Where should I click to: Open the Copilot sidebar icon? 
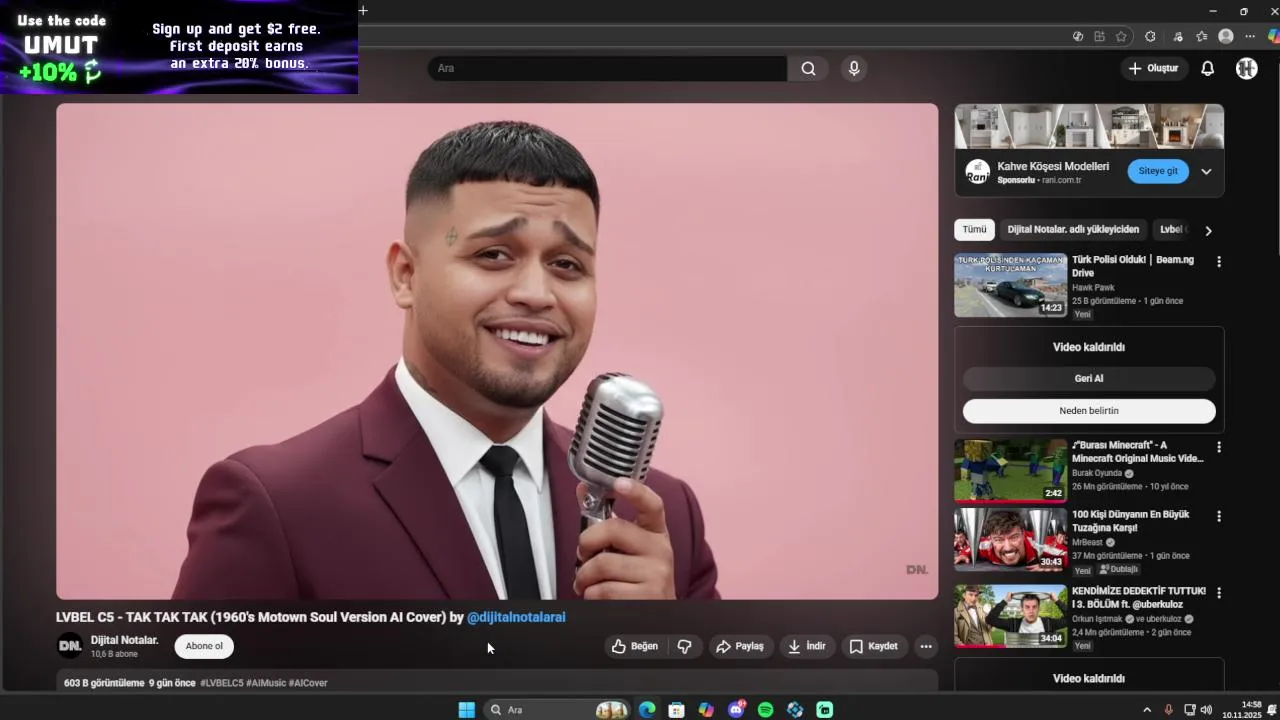point(1273,36)
